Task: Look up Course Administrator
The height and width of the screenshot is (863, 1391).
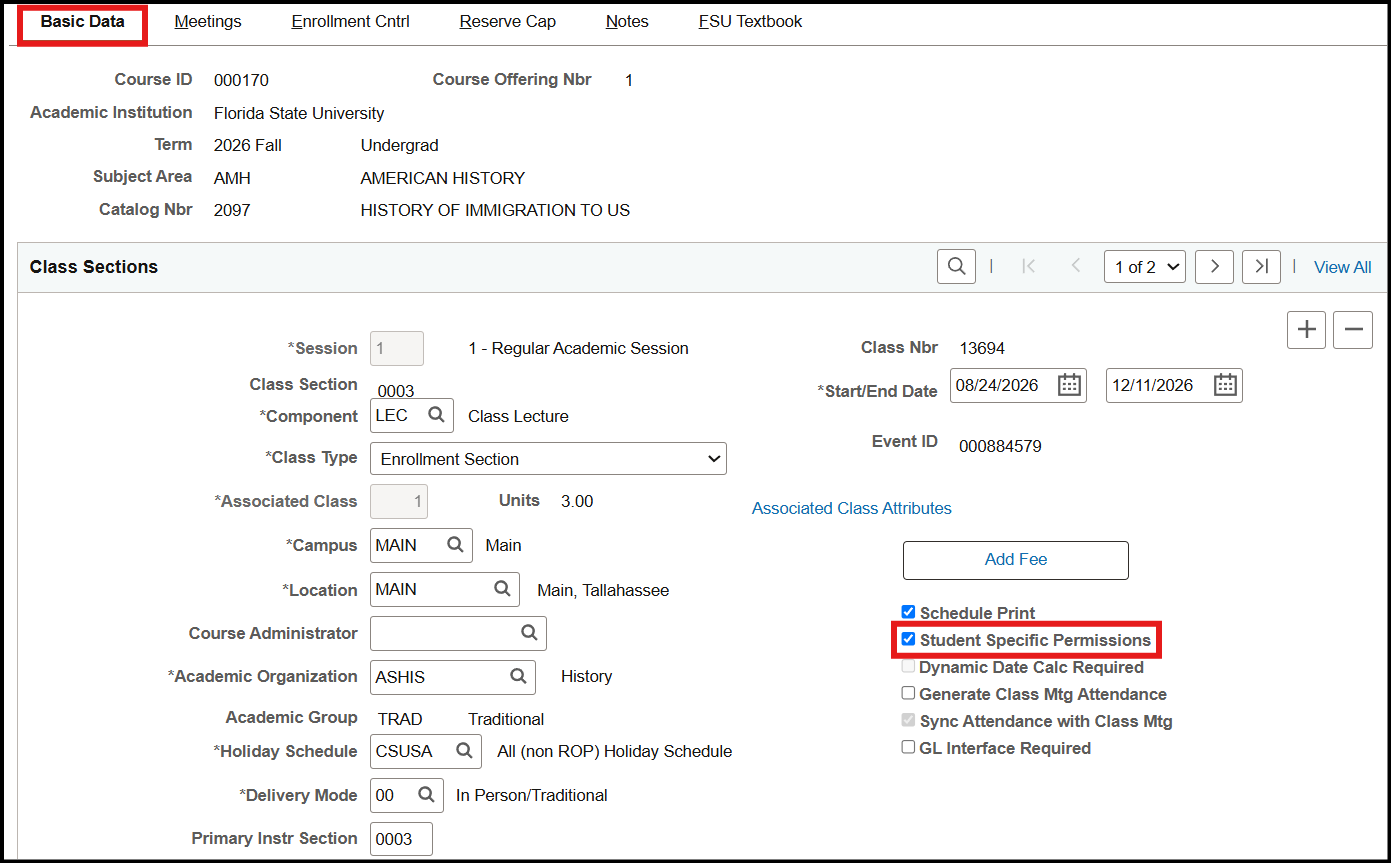Action: pyautogui.click(x=529, y=633)
